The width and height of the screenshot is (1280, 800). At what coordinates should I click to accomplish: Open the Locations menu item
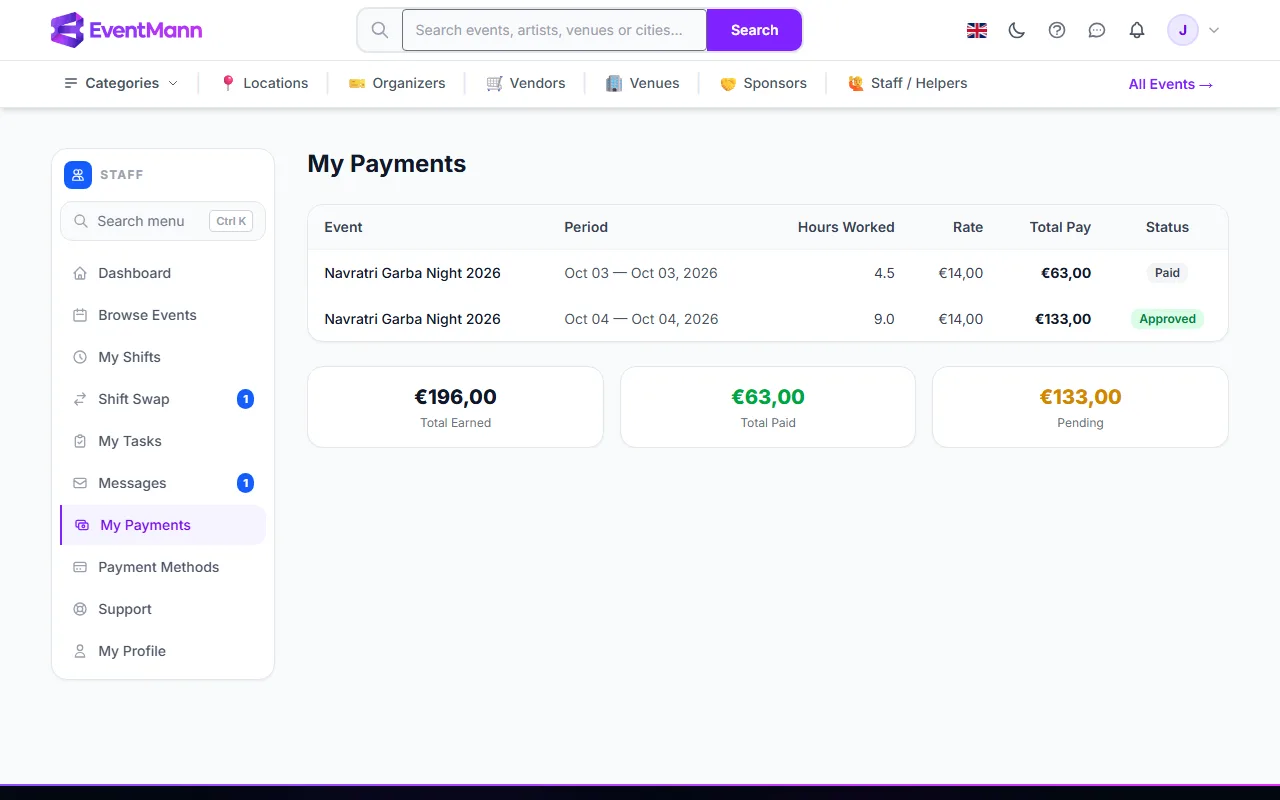point(264,83)
